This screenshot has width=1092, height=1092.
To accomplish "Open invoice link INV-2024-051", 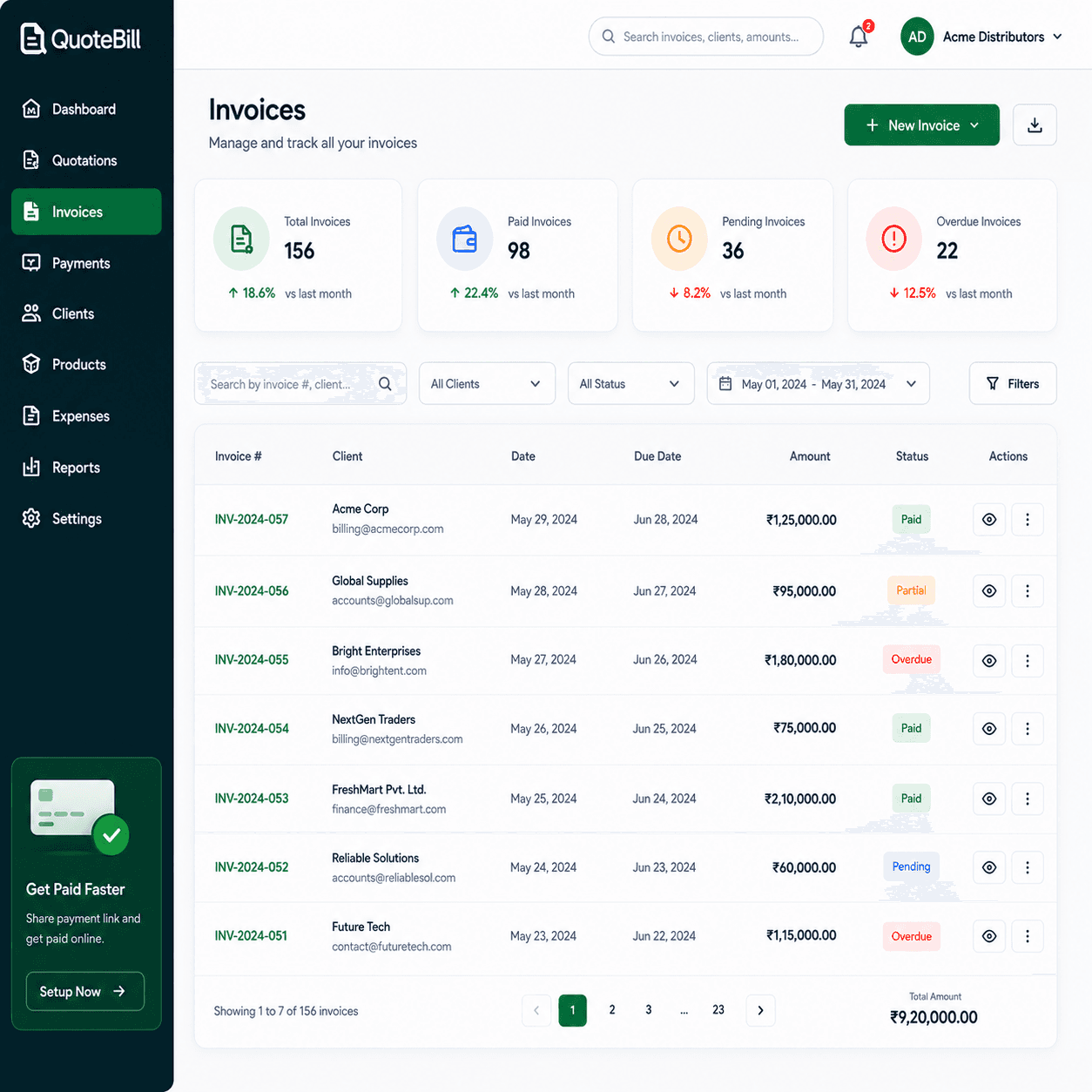I will click(251, 936).
